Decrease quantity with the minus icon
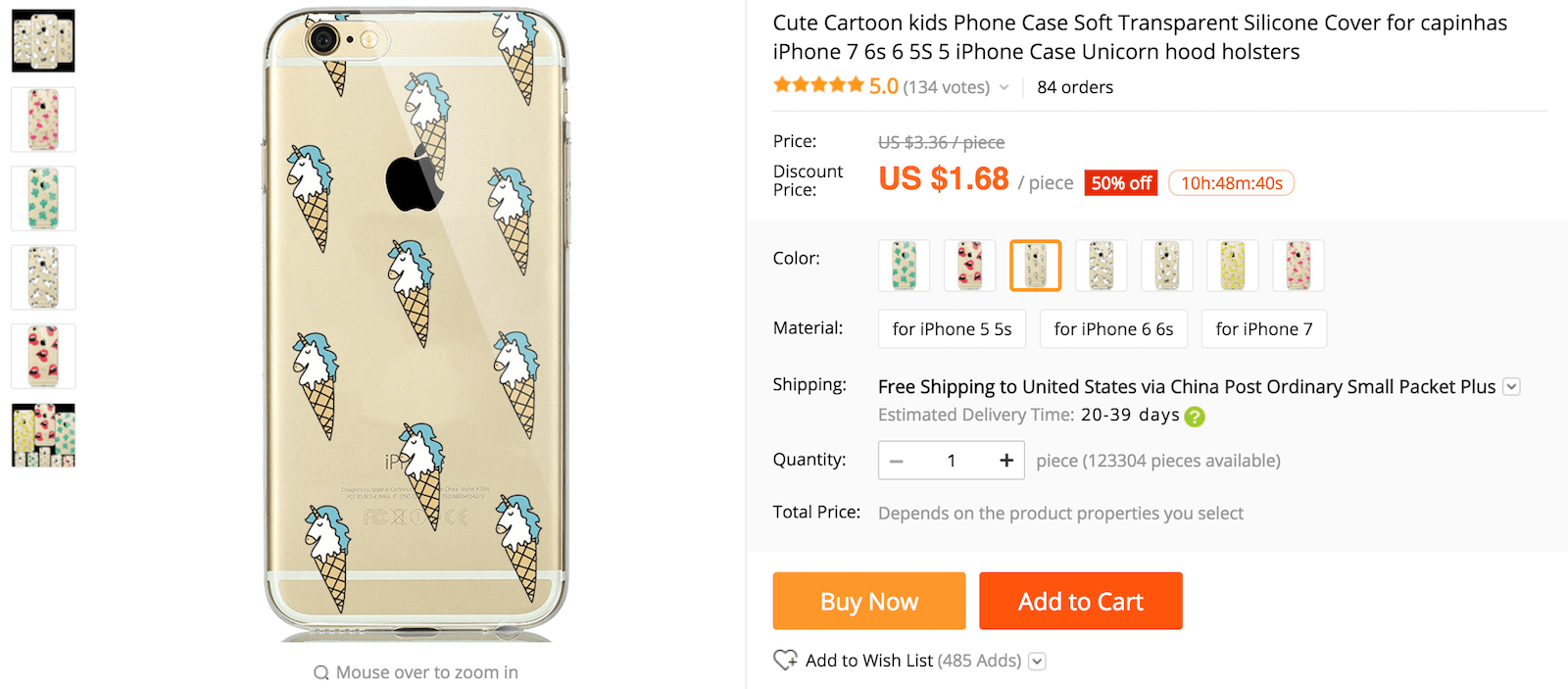 point(897,461)
